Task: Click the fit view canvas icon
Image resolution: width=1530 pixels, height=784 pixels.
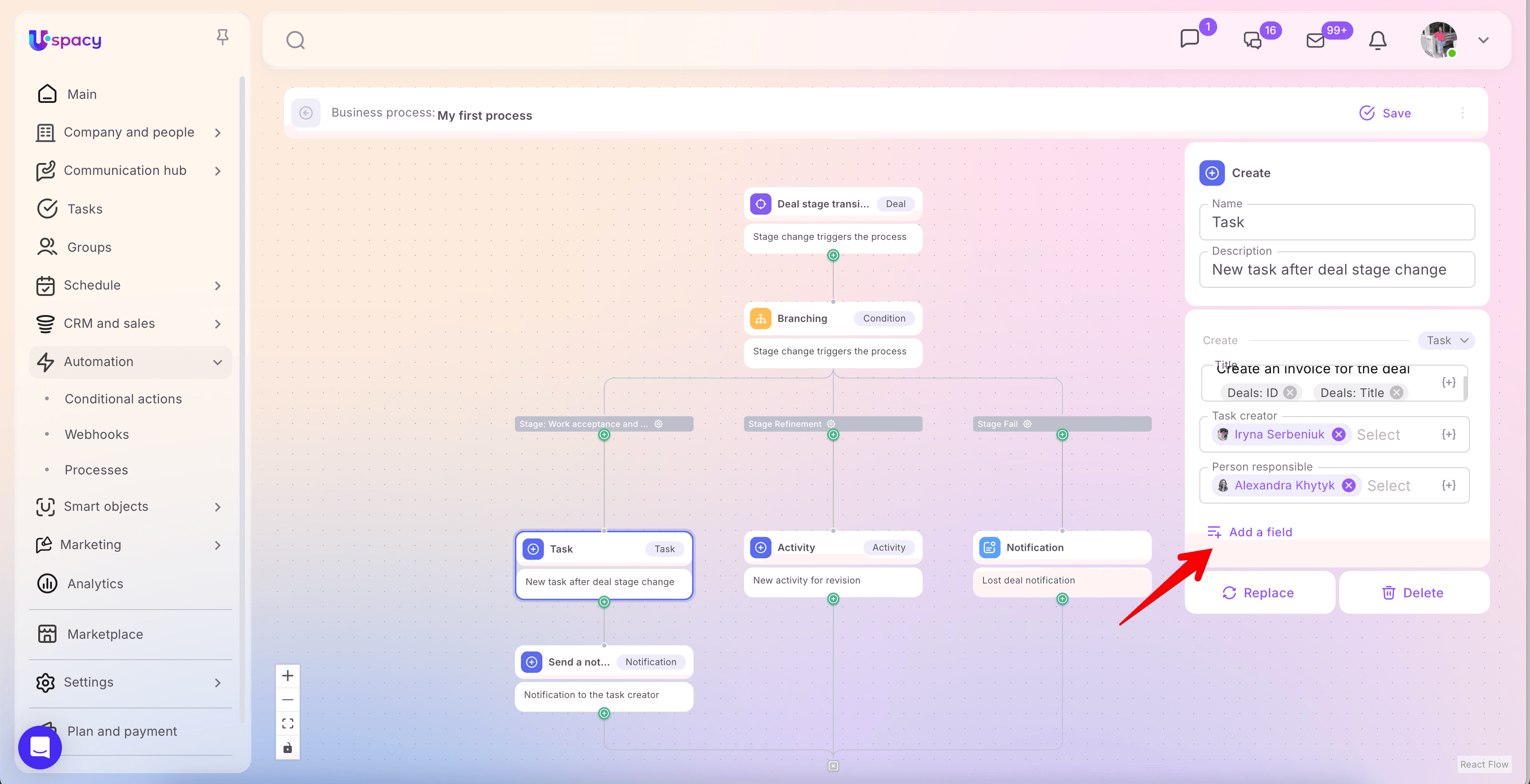Action: click(287, 723)
